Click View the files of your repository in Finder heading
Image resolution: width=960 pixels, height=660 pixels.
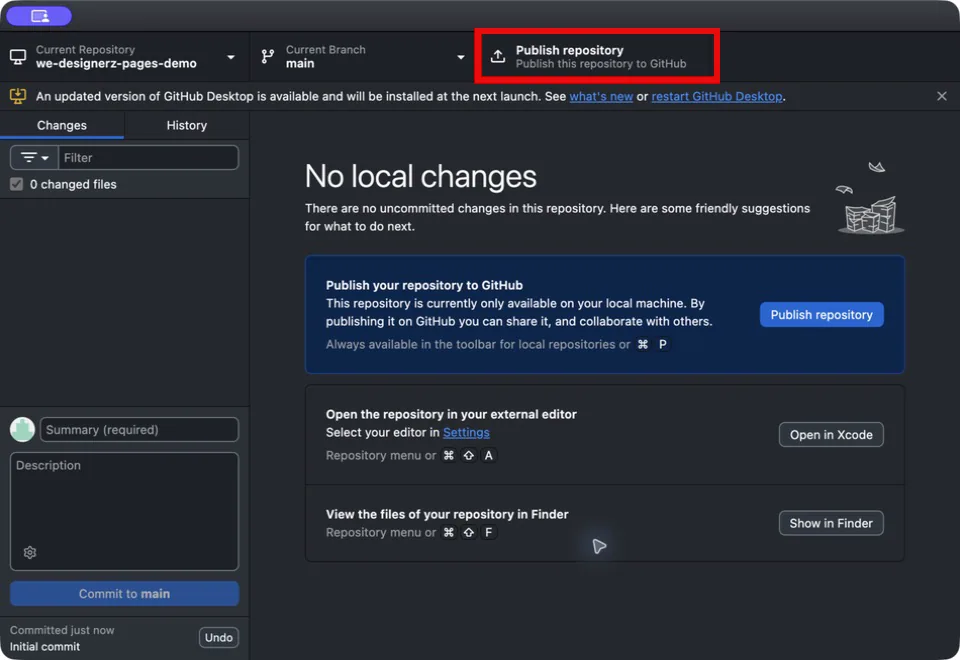click(x=447, y=514)
